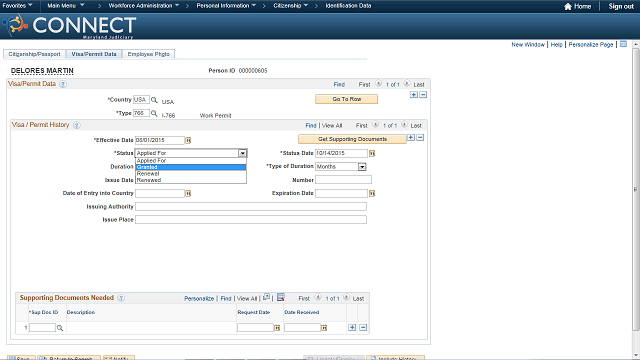This screenshot has width=640, height=360.
Task: Choose Renewed in the Status list
Action: coord(191,180)
